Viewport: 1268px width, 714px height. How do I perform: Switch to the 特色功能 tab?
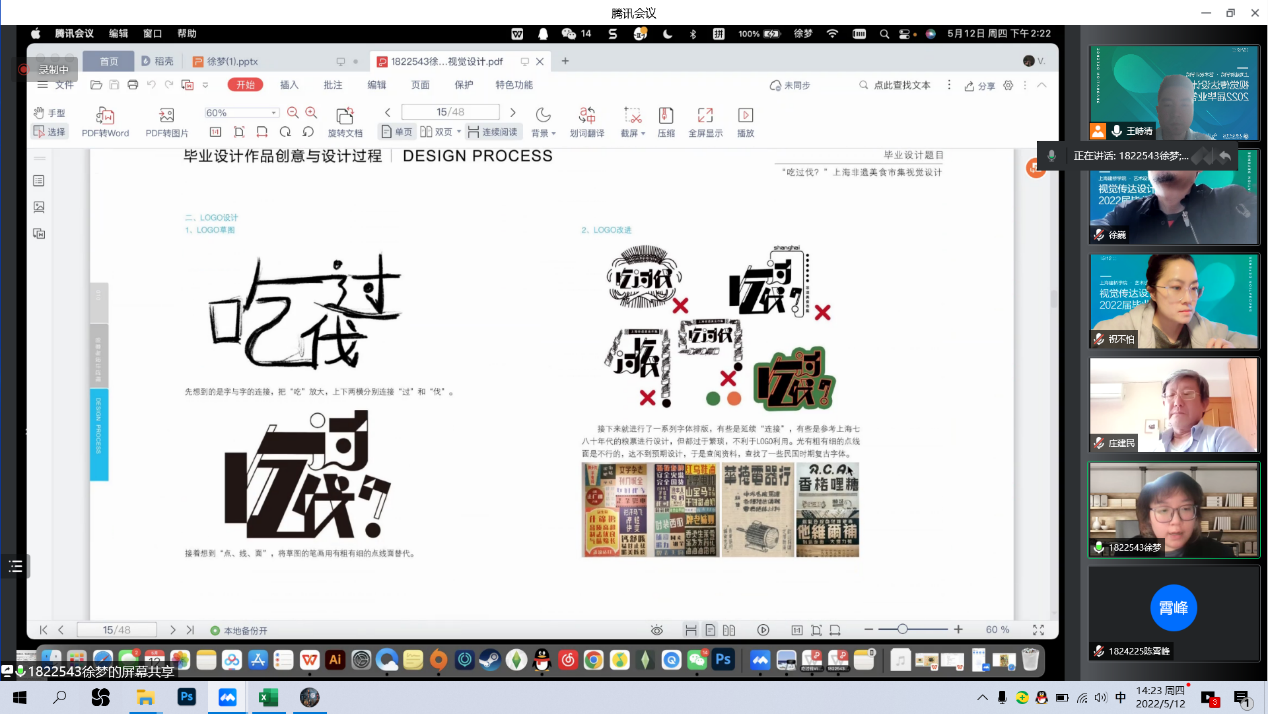pos(514,85)
